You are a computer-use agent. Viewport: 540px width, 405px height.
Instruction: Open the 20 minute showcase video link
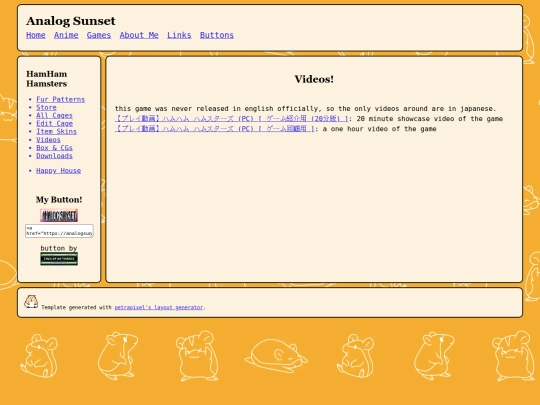(x=232, y=119)
